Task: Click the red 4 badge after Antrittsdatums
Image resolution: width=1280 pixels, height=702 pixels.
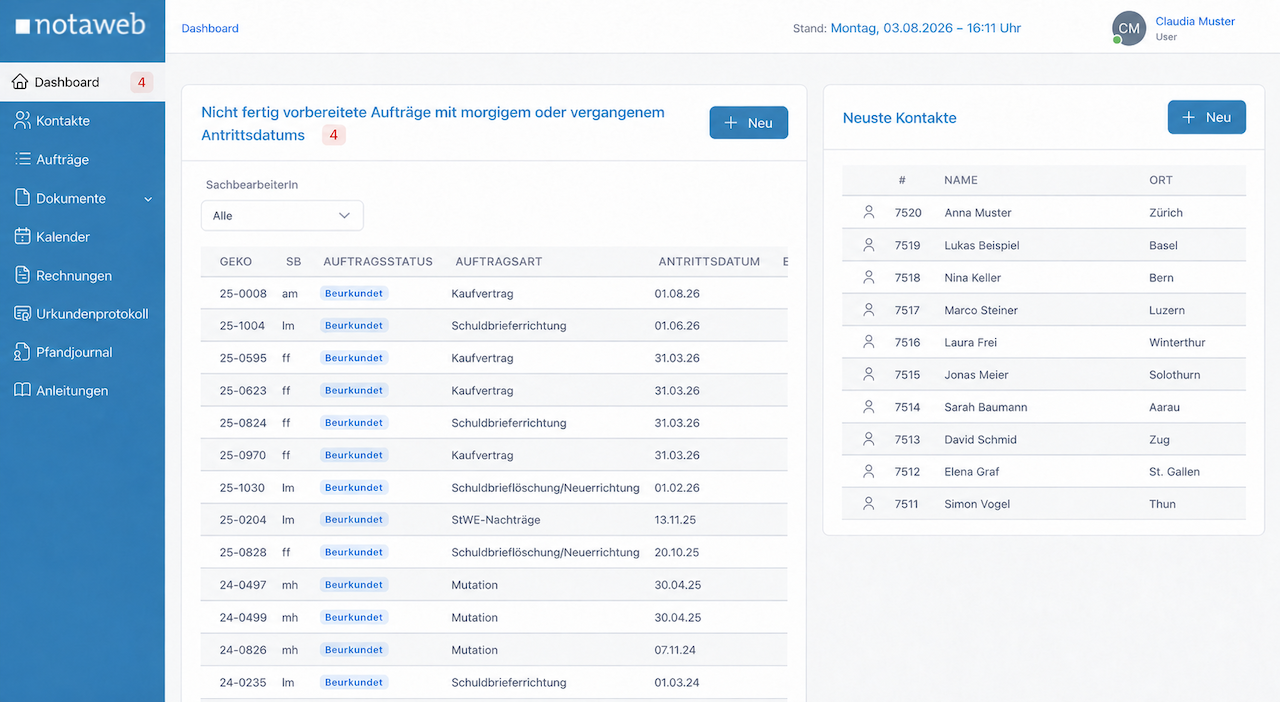Action: tap(334, 135)
